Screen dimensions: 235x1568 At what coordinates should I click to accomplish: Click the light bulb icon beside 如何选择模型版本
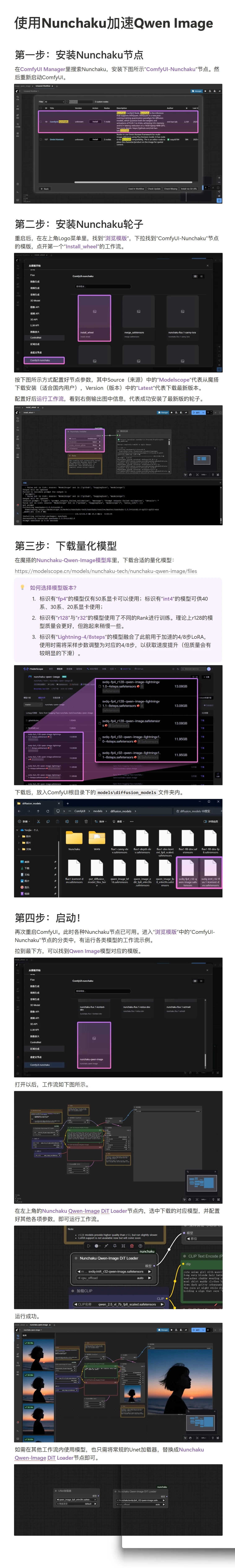(x=22, y=587)
